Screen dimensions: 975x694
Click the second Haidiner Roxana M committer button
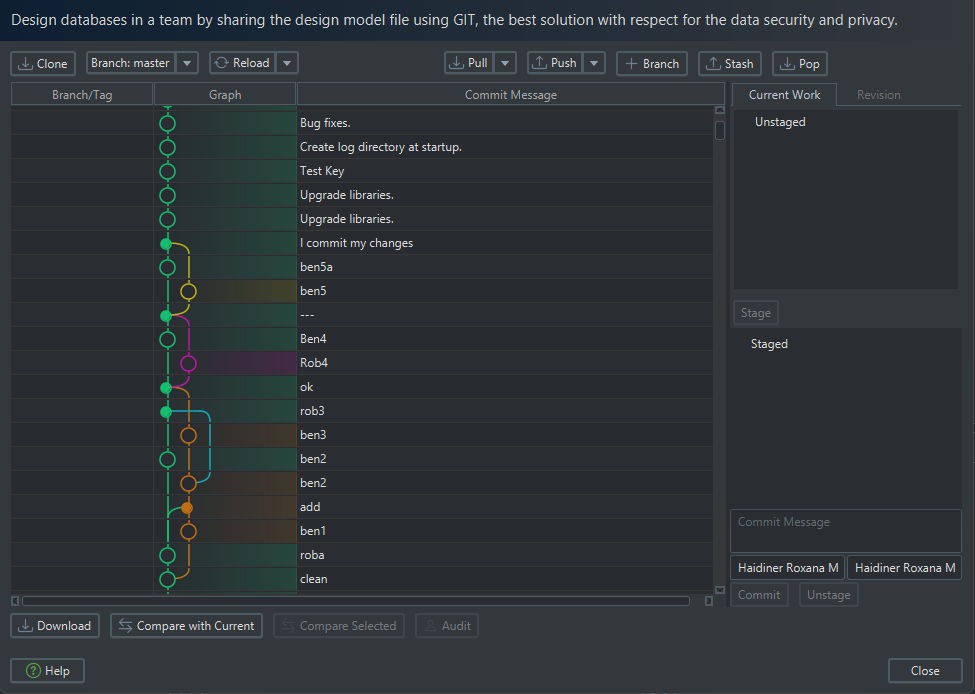pyautogui.click(x=905, y=568)
